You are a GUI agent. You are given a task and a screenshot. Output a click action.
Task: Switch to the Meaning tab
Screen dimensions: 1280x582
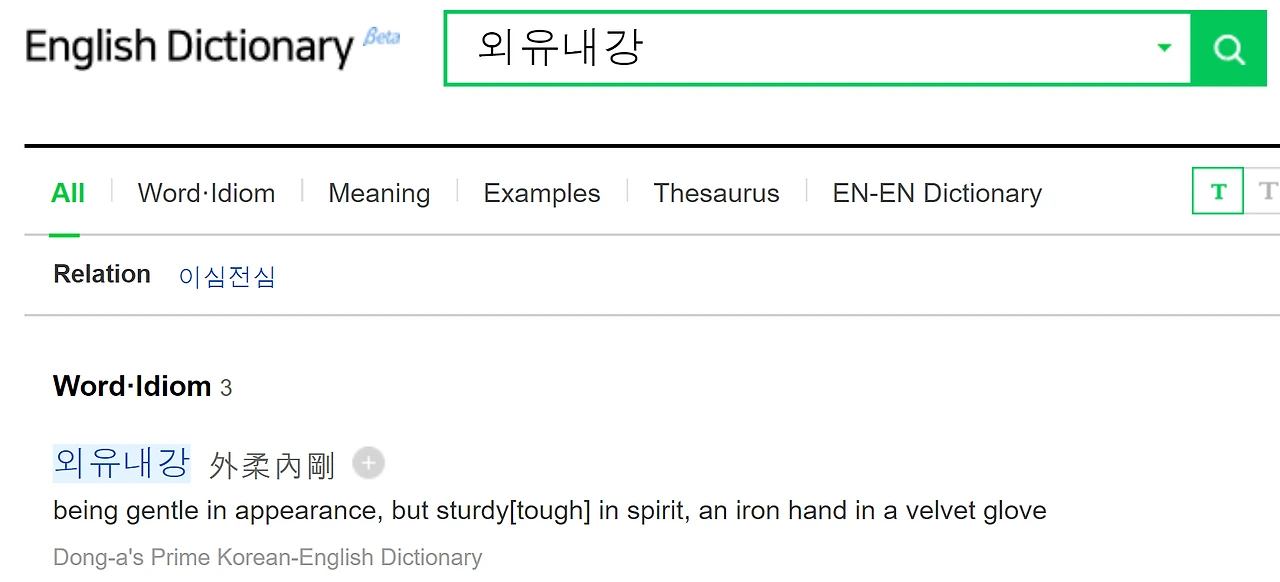379,193
